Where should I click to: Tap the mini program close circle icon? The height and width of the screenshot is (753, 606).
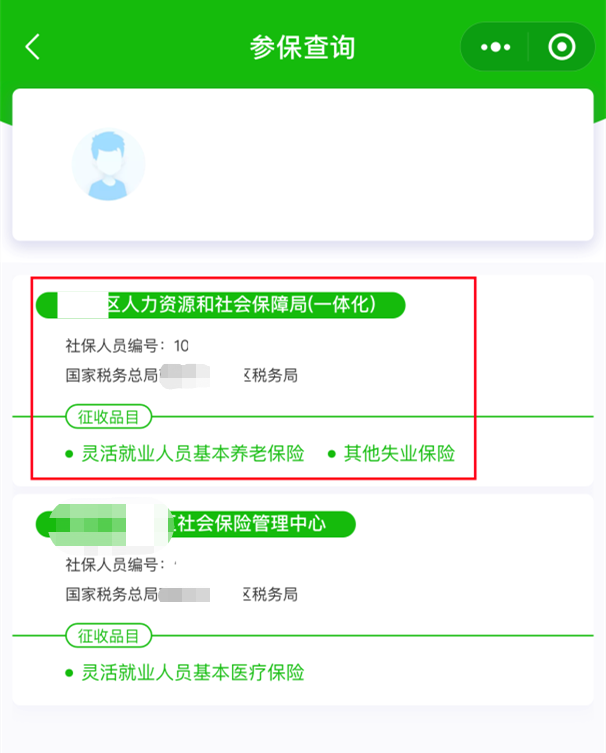click(x=561, y=47)
